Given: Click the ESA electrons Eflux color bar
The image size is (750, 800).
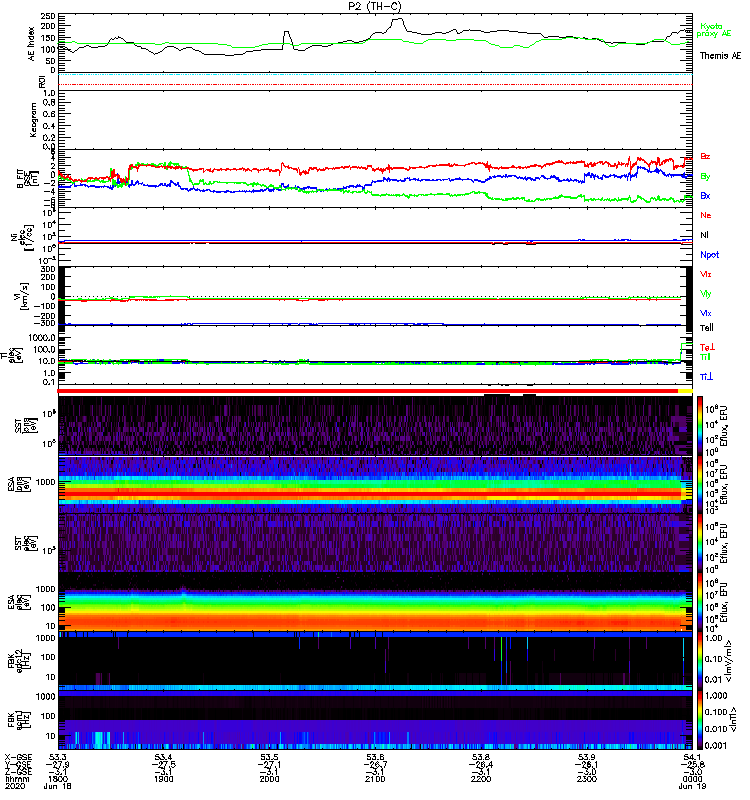Looking at the screenshot, I should [700, 602].
